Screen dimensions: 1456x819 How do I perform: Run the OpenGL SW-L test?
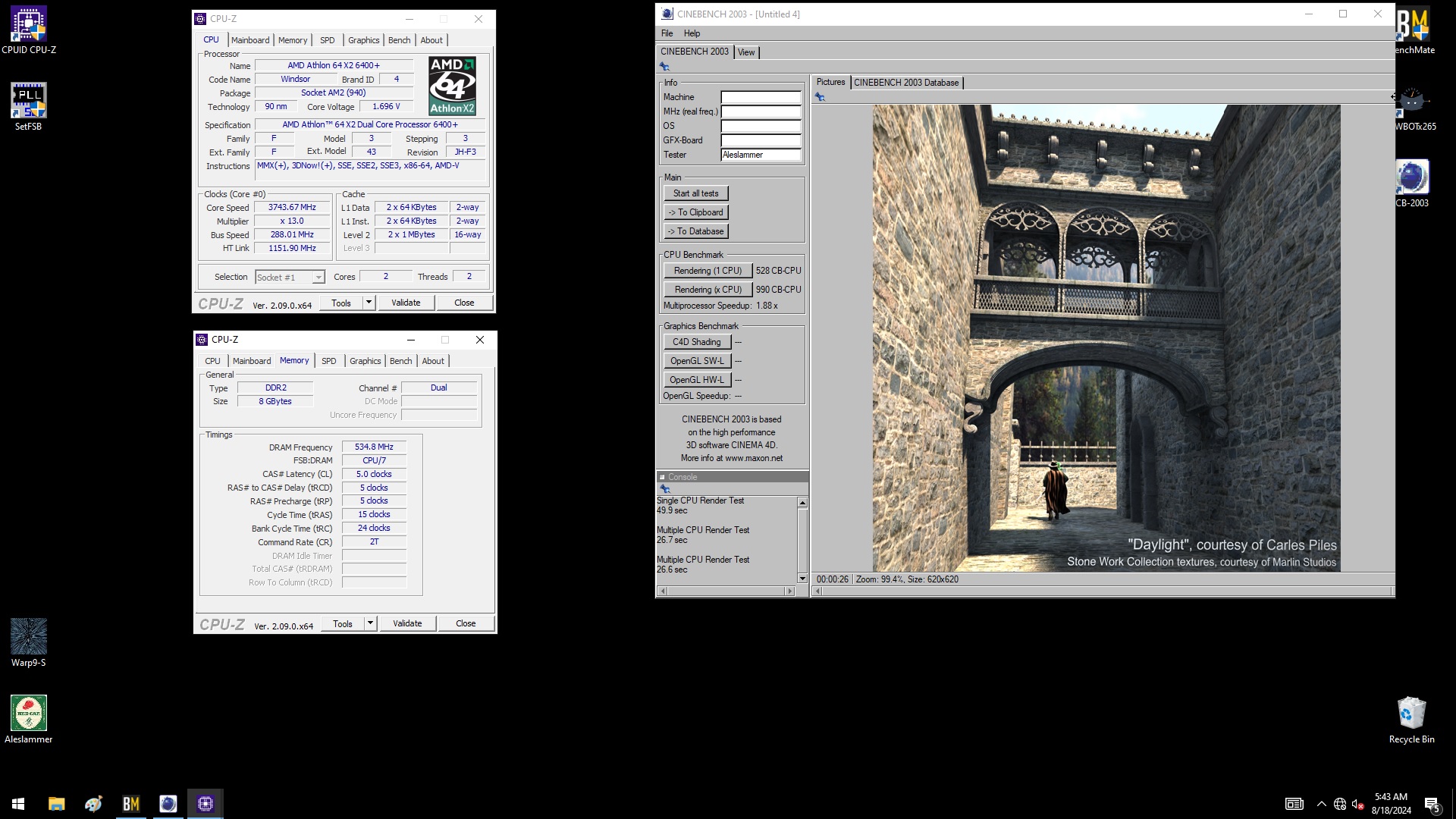click(697, 361)
